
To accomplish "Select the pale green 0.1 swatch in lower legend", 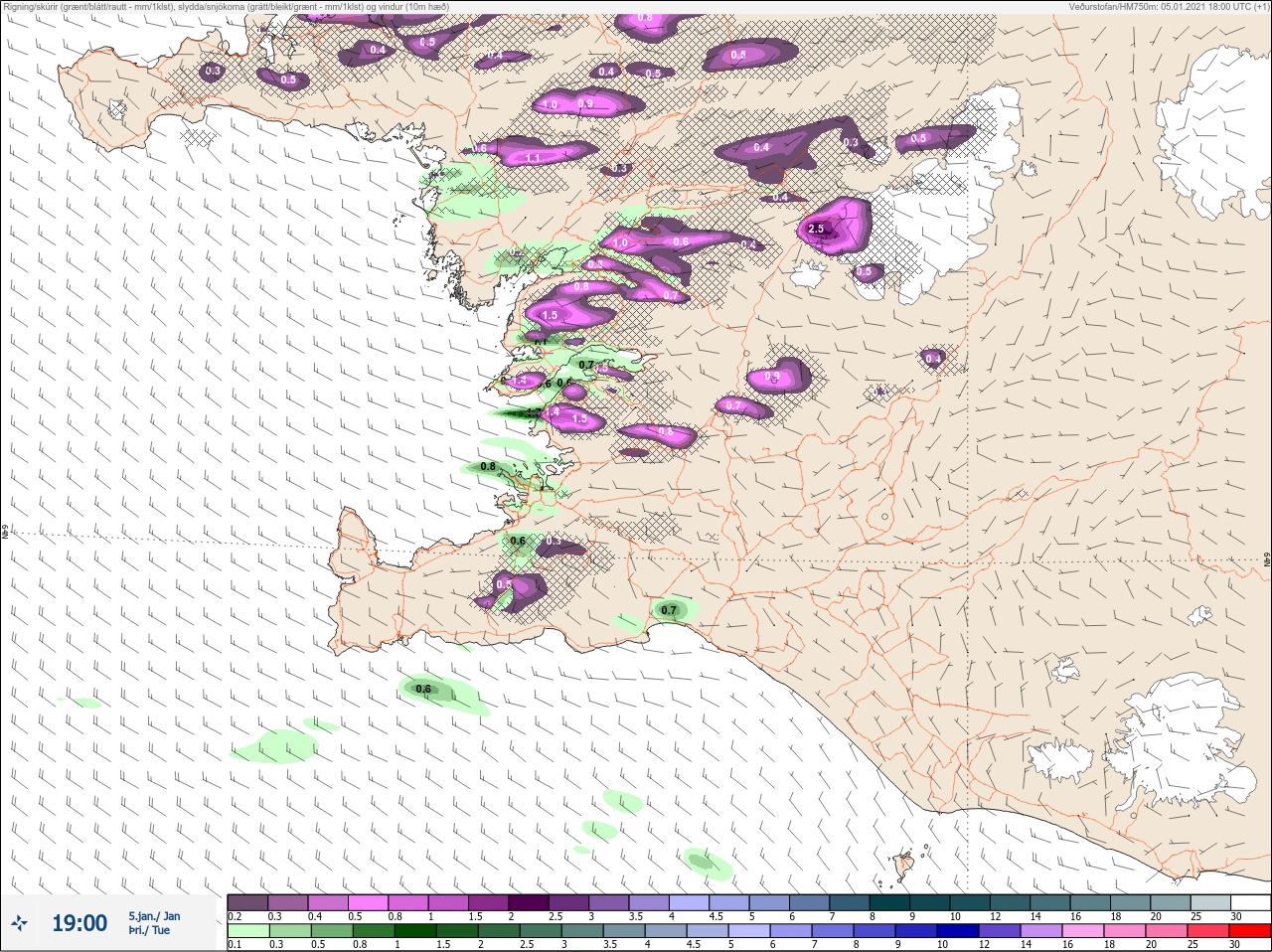I will coord(247,931).
